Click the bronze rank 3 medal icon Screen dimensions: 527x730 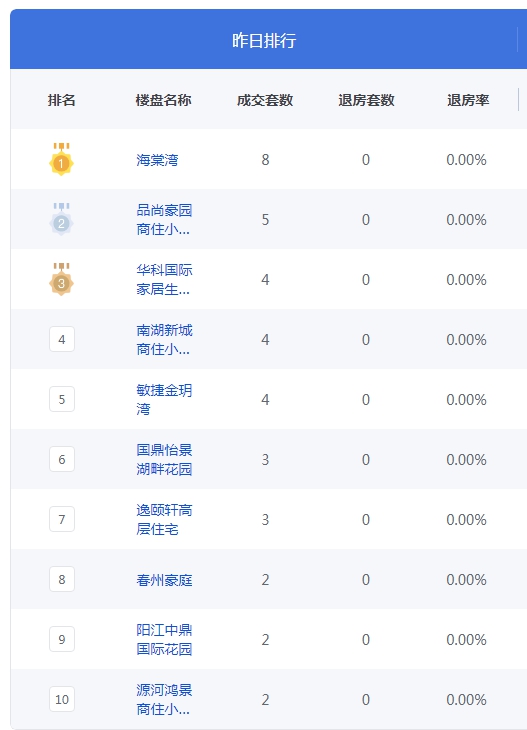pos(61,279)
